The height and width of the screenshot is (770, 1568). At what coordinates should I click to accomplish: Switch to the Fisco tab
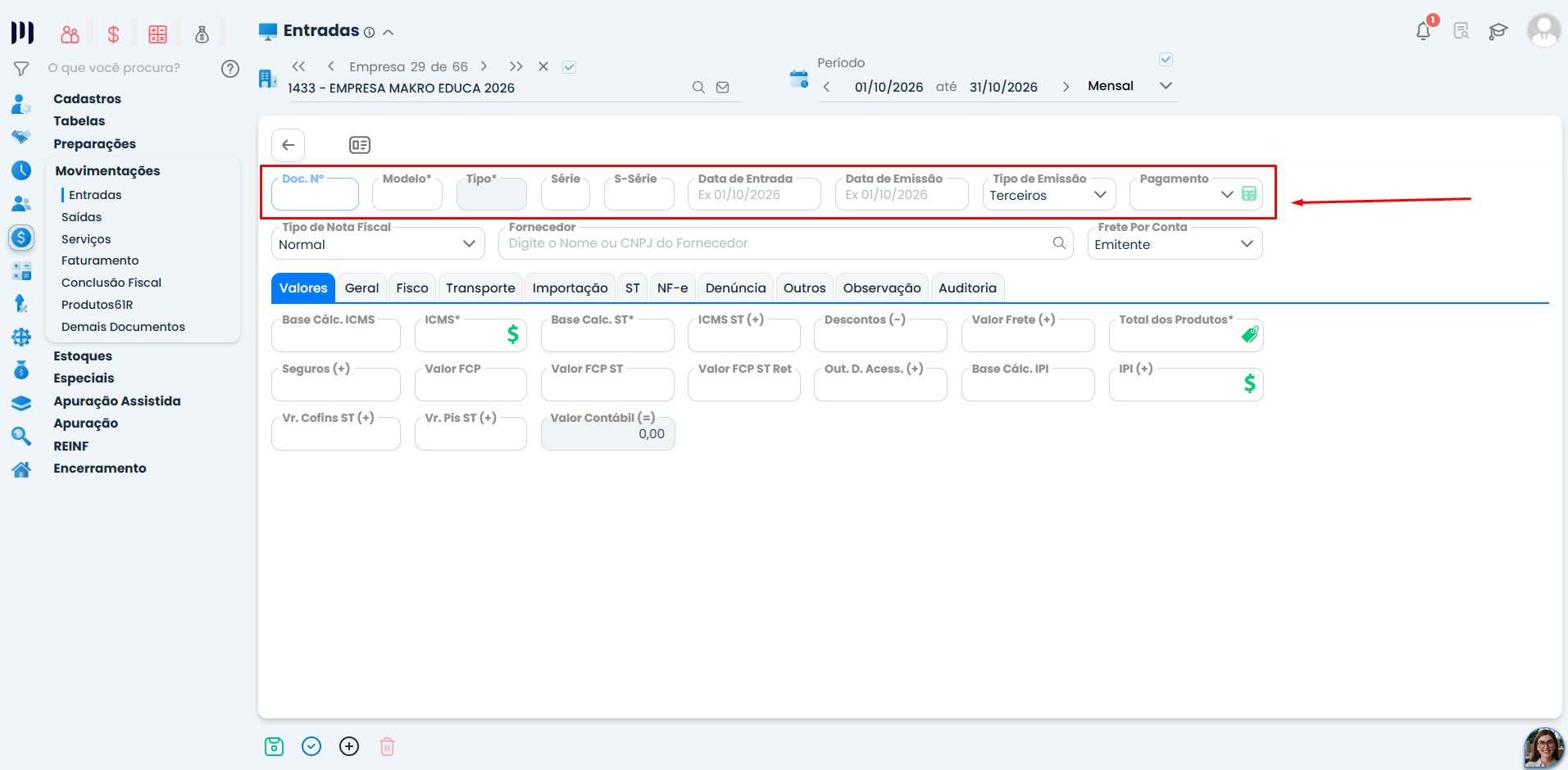click(x=412, y=288)
